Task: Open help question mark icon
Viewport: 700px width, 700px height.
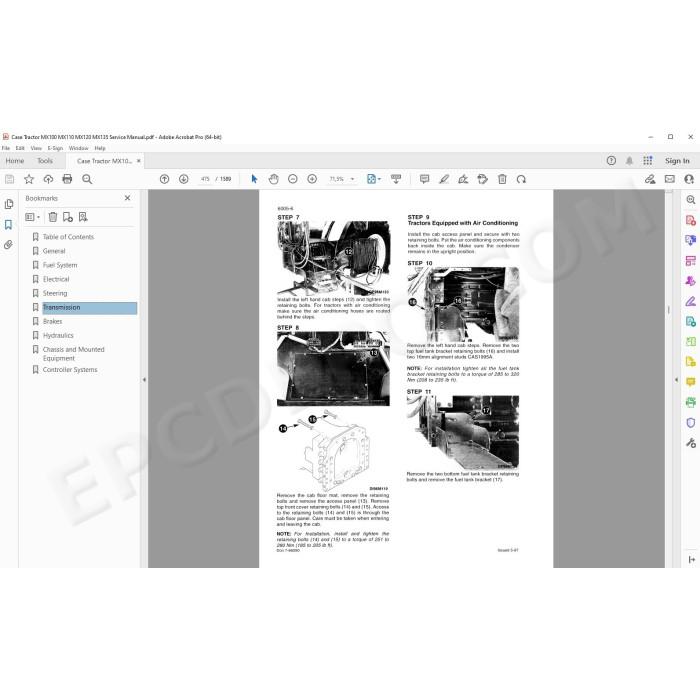Action: click(x=611, y=161)
